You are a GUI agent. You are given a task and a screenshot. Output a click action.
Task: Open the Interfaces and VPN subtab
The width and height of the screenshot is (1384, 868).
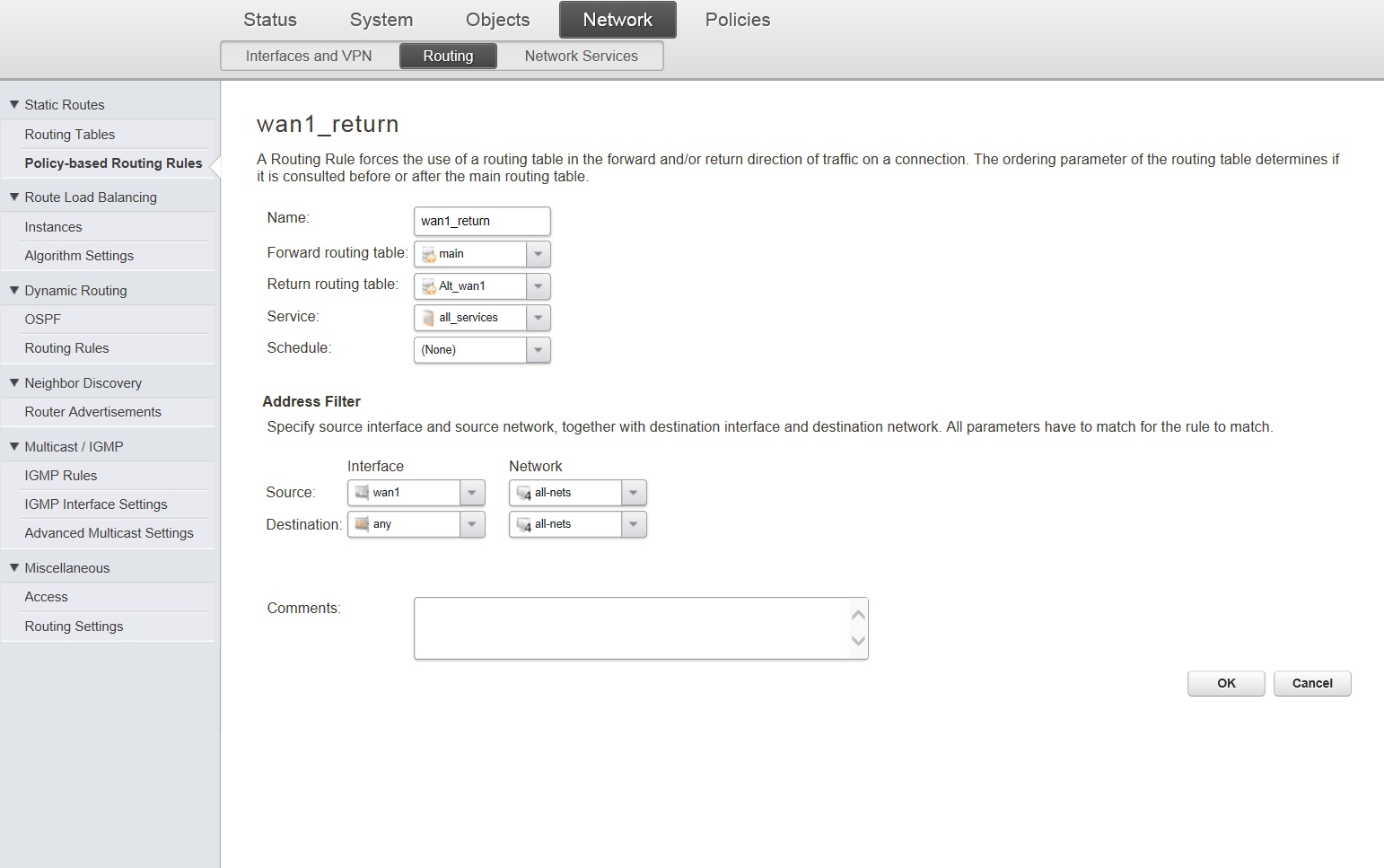coord(309,56)
